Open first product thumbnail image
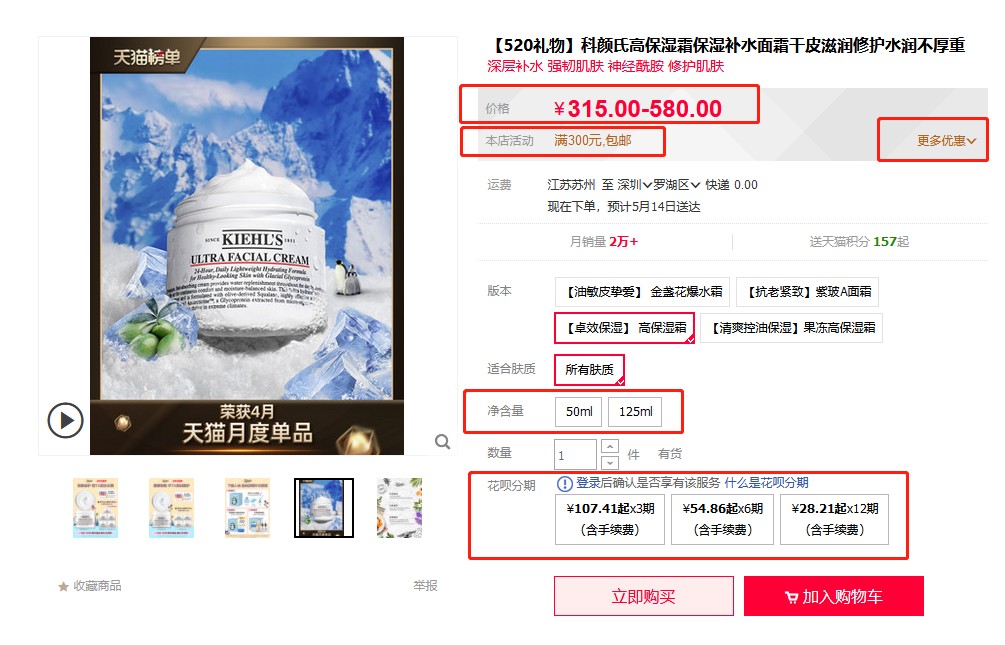The image size is (1005, 645). (95, 508)
